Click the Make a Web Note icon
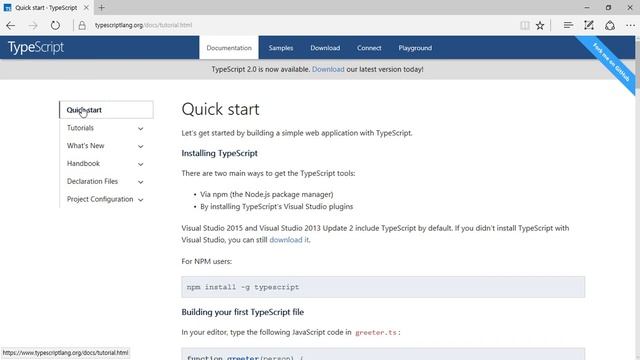640x360 pixels. (589, 25)
